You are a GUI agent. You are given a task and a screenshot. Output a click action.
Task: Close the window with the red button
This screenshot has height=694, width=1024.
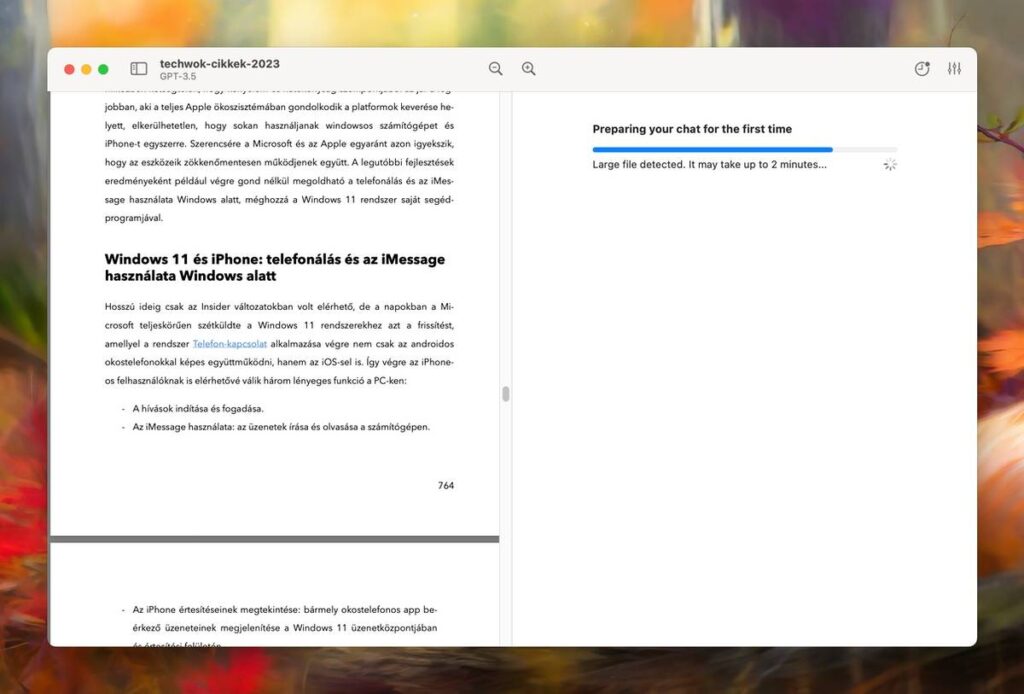tap(69, 69)
